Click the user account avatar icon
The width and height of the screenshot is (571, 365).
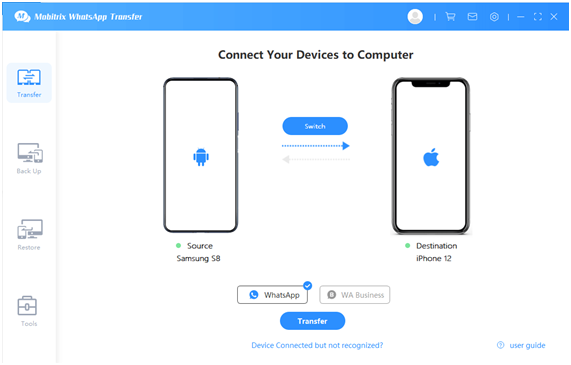tap(415, 16)
